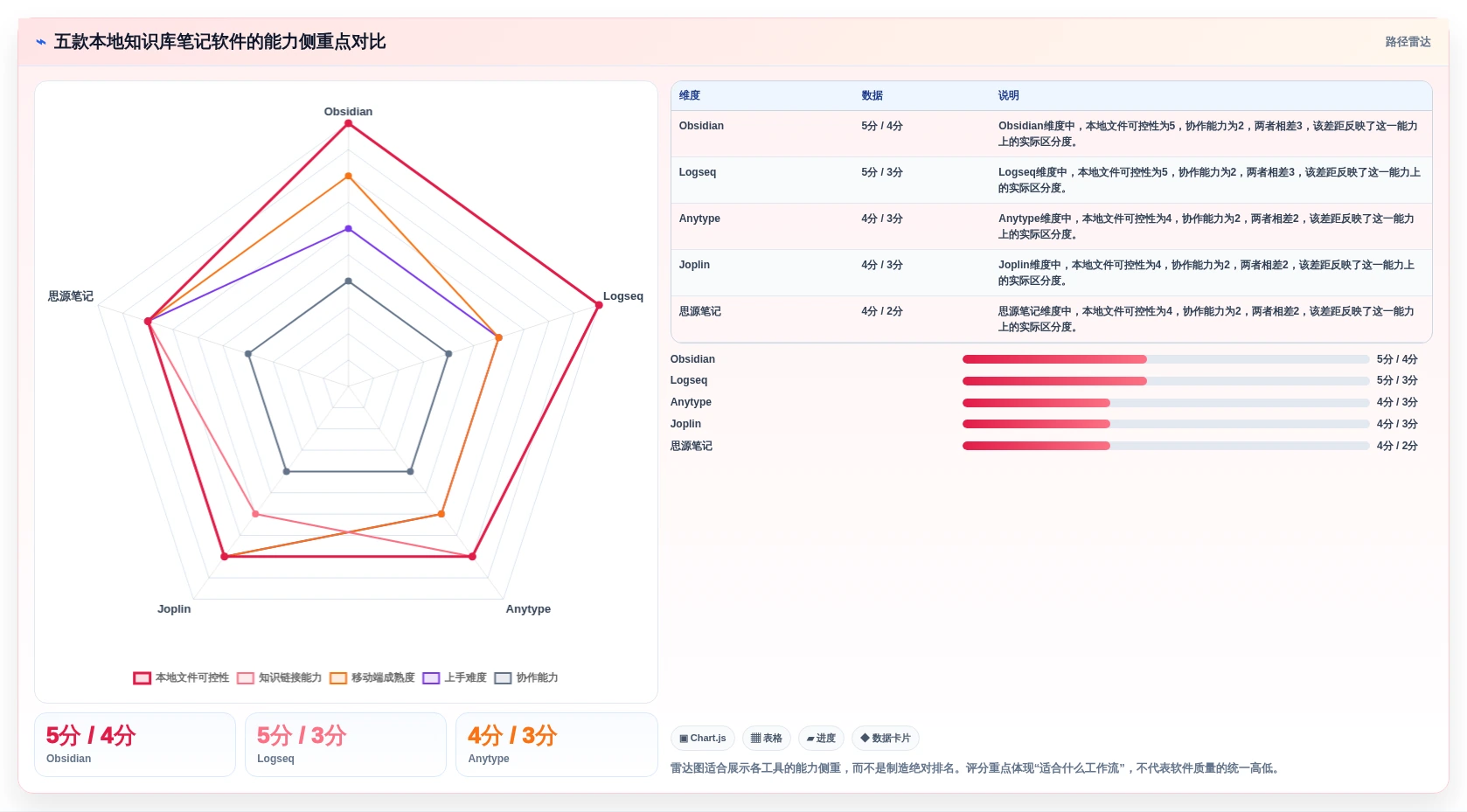Image resolution: width=1467 pixels, height=812 pixels.
Task: Click the Obsidian axis label on radar
Action: [x=348, y=112]
